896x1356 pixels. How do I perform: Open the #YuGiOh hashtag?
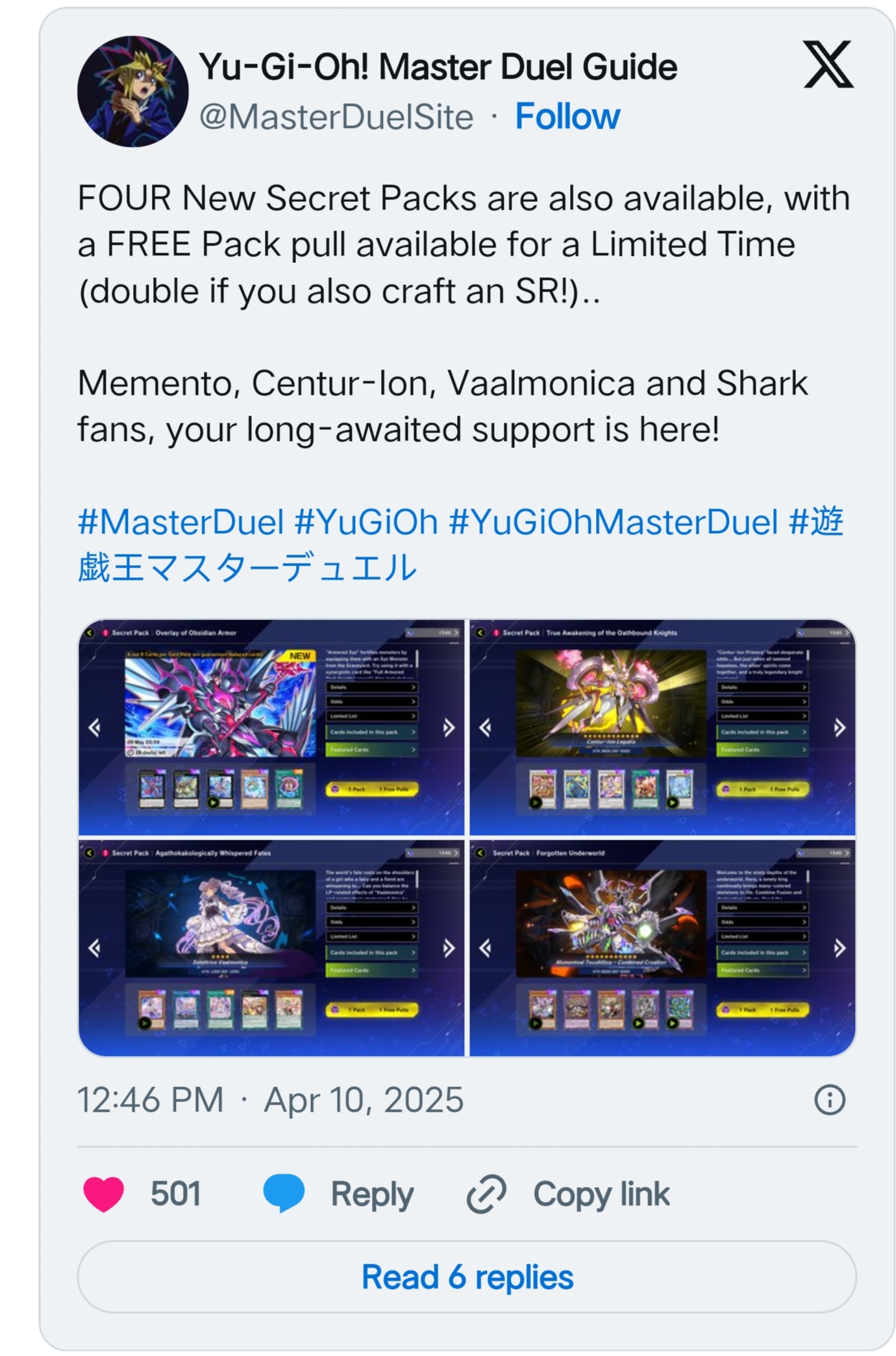pos(366,522)
